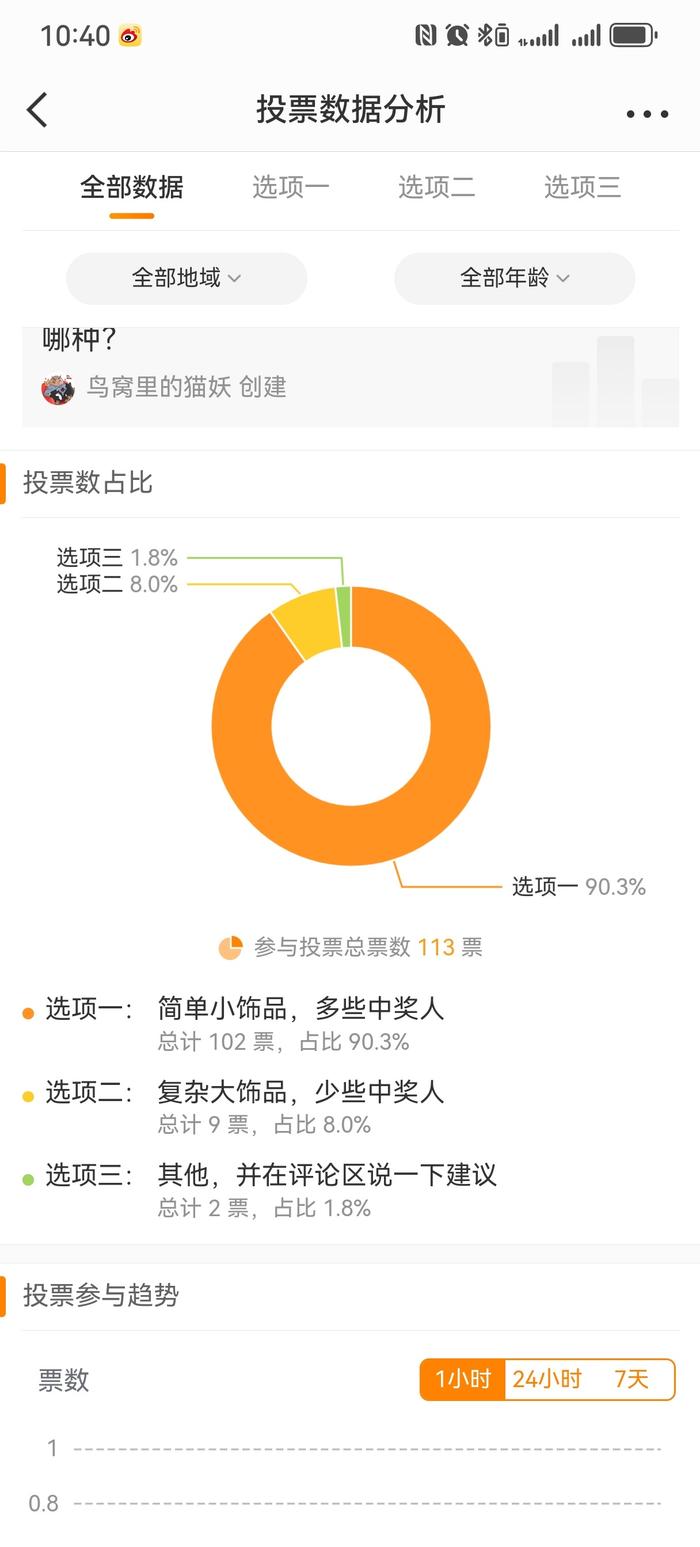Switch to the 选项三 tab
The image size is (700, 1547).
pos(583,187)
